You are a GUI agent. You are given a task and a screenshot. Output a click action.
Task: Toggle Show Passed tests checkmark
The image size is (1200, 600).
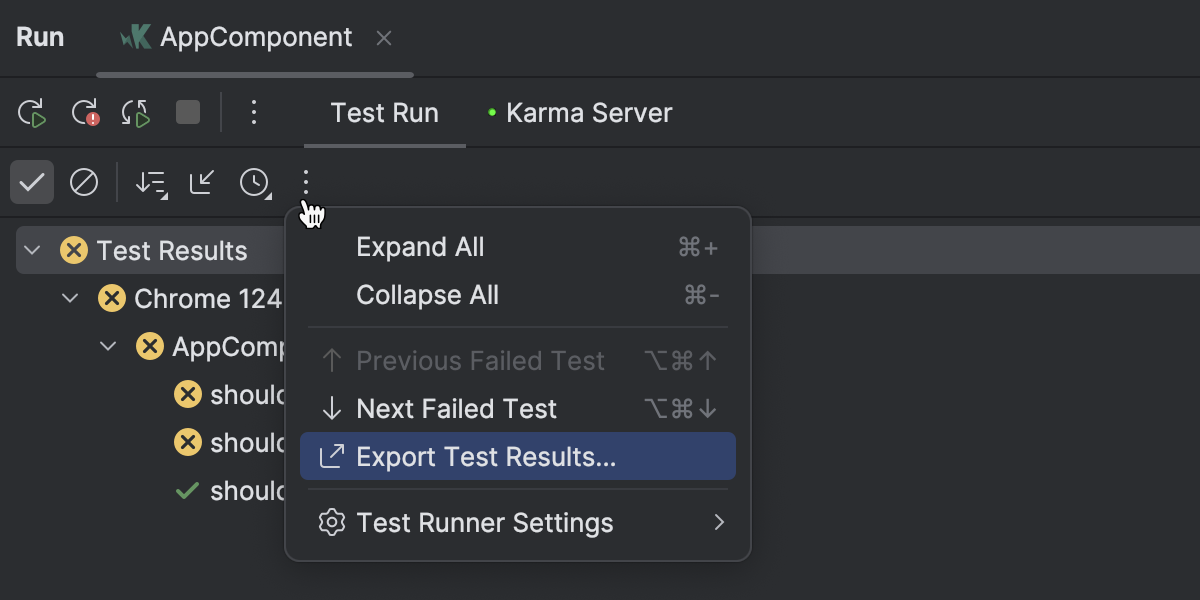(32, 183)
